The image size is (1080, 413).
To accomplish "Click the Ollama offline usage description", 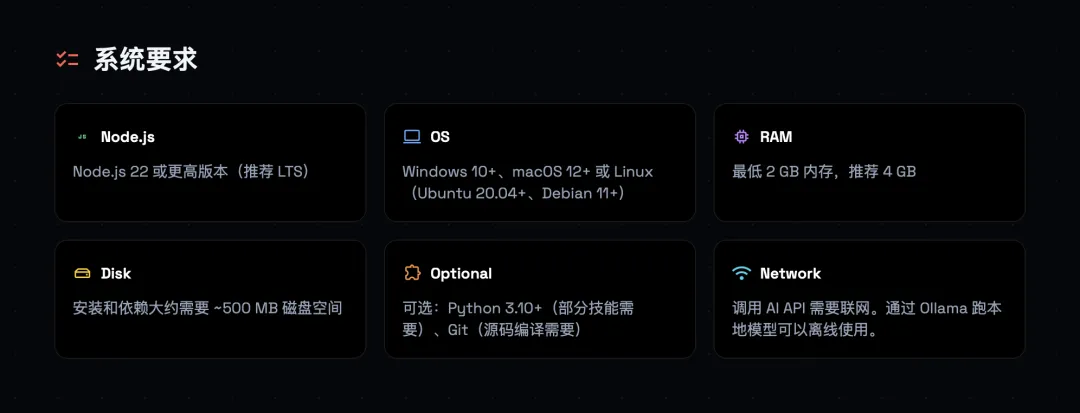I will pyautogui.click(x=867, y=318).
